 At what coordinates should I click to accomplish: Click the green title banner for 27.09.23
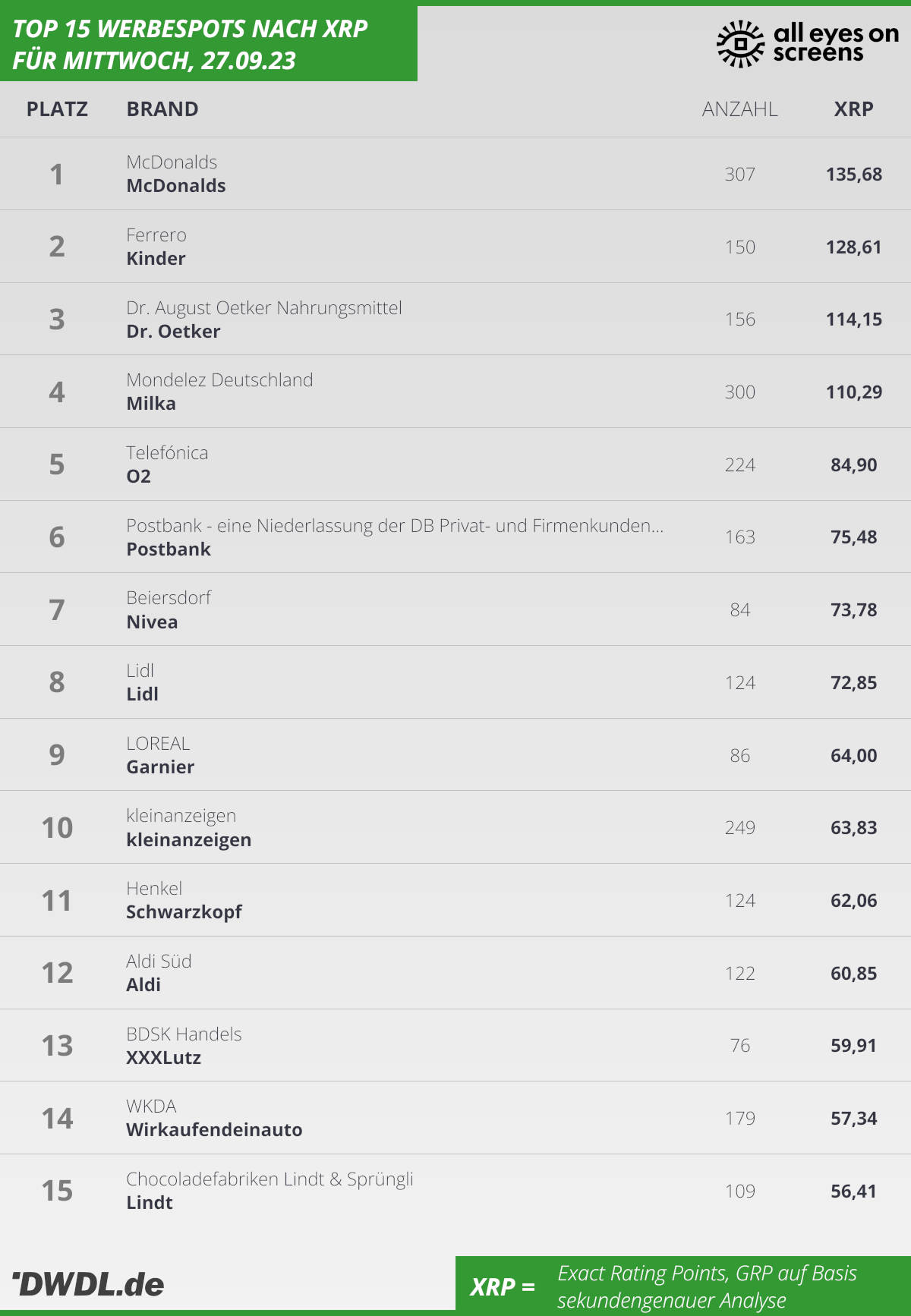tap(209, 43)
